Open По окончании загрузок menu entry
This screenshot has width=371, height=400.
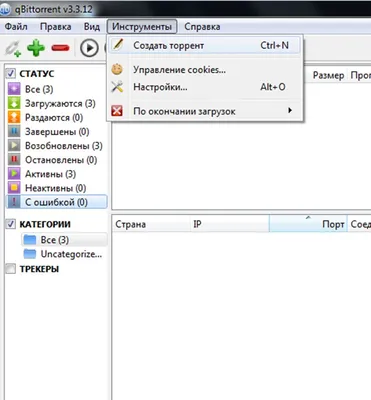point(205,111)
